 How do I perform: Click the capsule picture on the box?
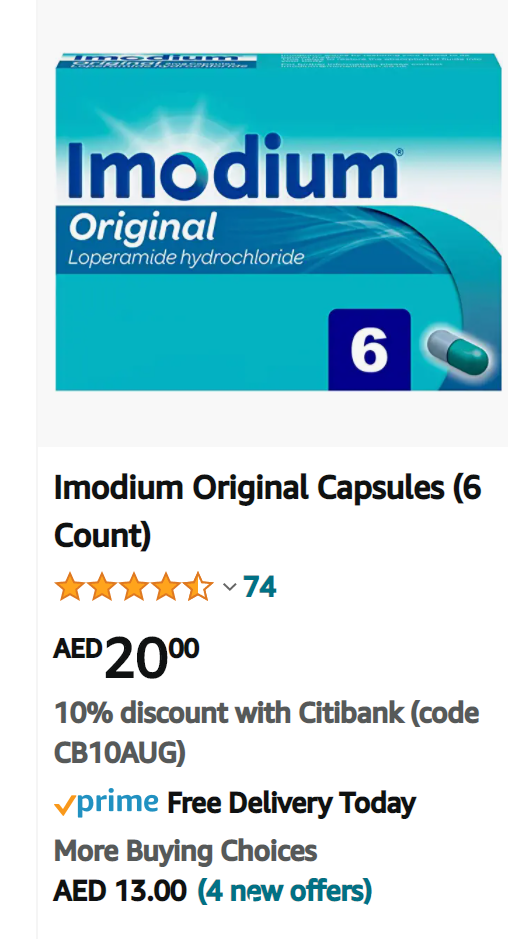click(457, 353)
